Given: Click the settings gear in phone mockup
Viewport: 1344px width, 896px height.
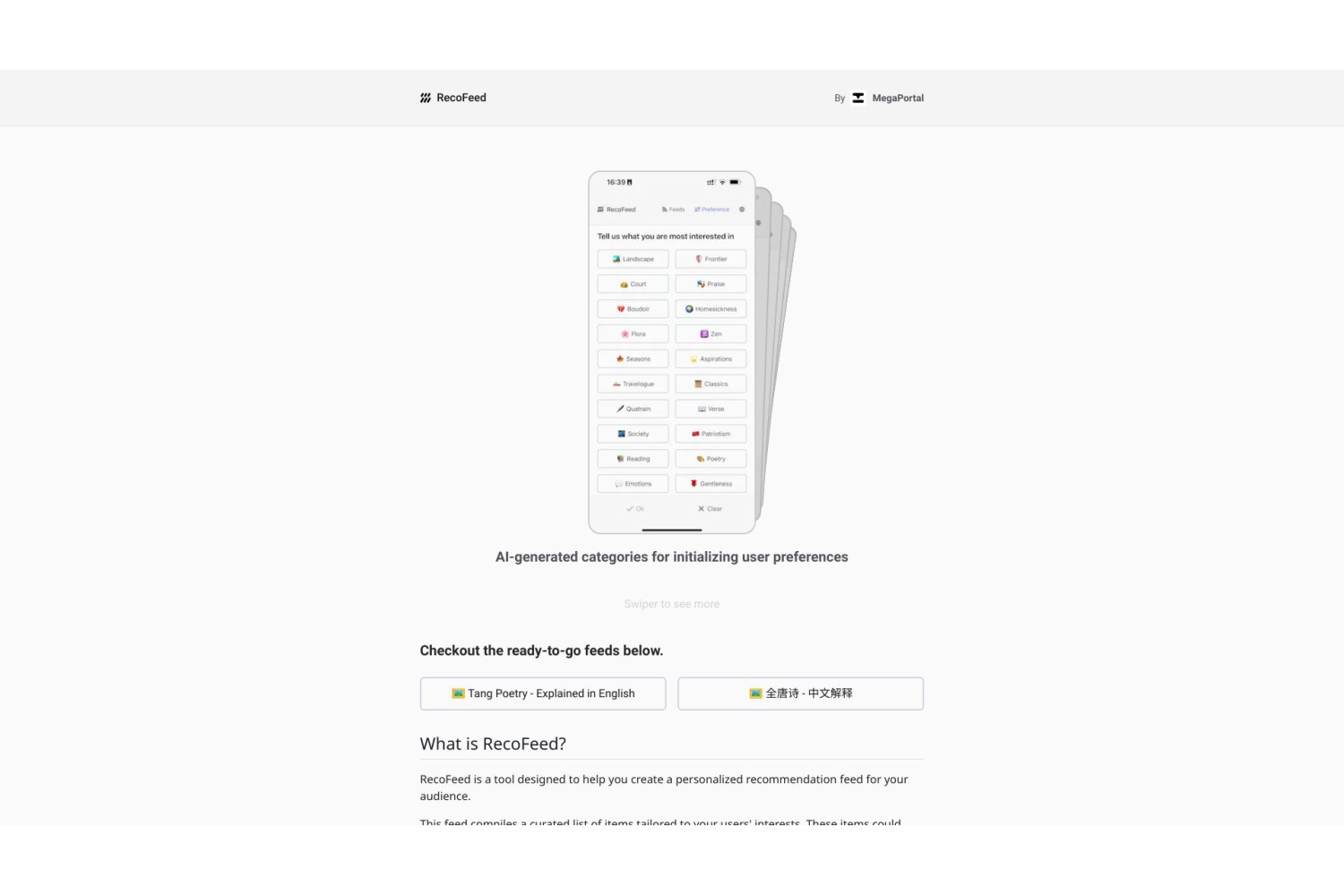Looking at the screenshot, I should (x=742, y=210).
